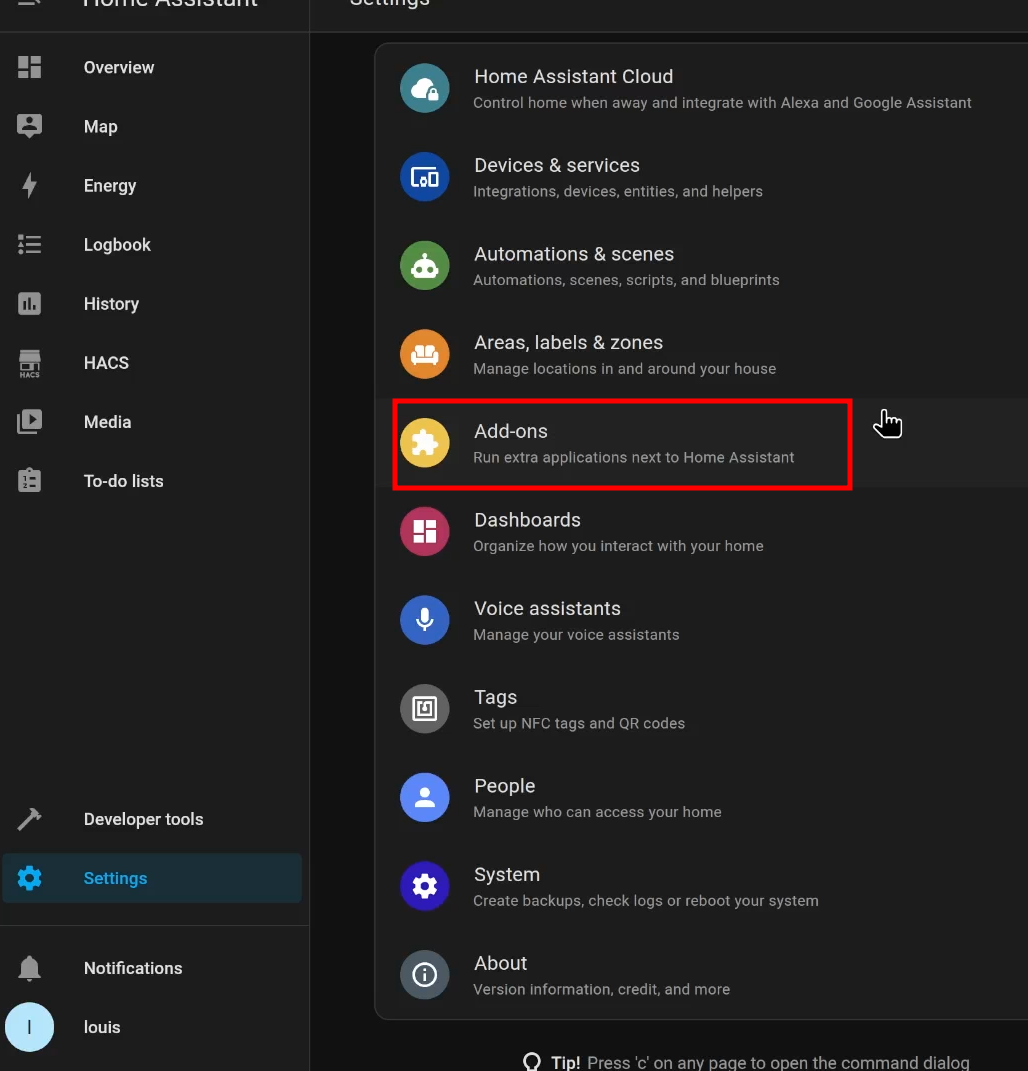
Task: Open the Overview dashboard icon
Action: (x=29, y=67)
